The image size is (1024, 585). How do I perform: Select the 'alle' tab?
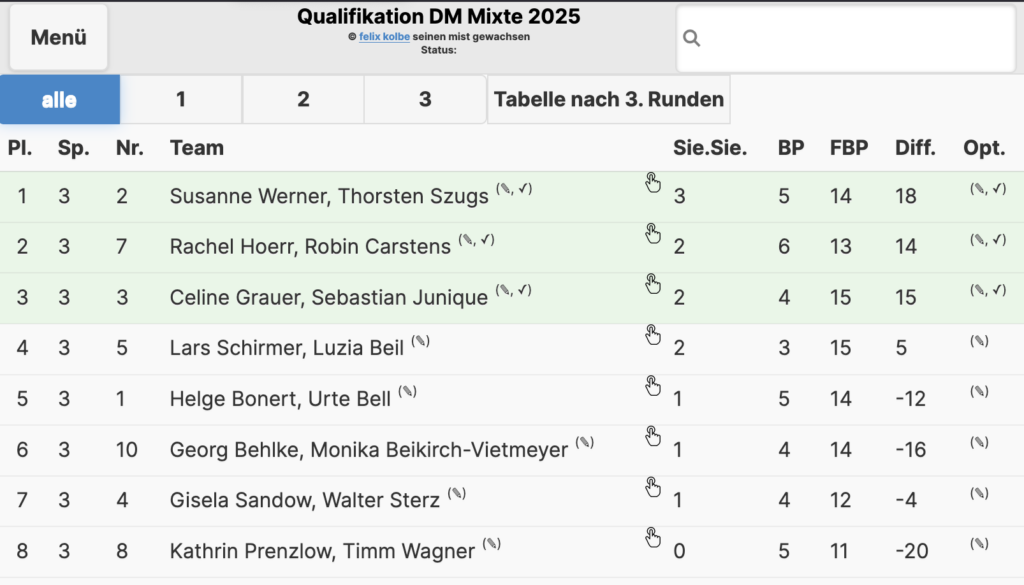click(59, 99)
